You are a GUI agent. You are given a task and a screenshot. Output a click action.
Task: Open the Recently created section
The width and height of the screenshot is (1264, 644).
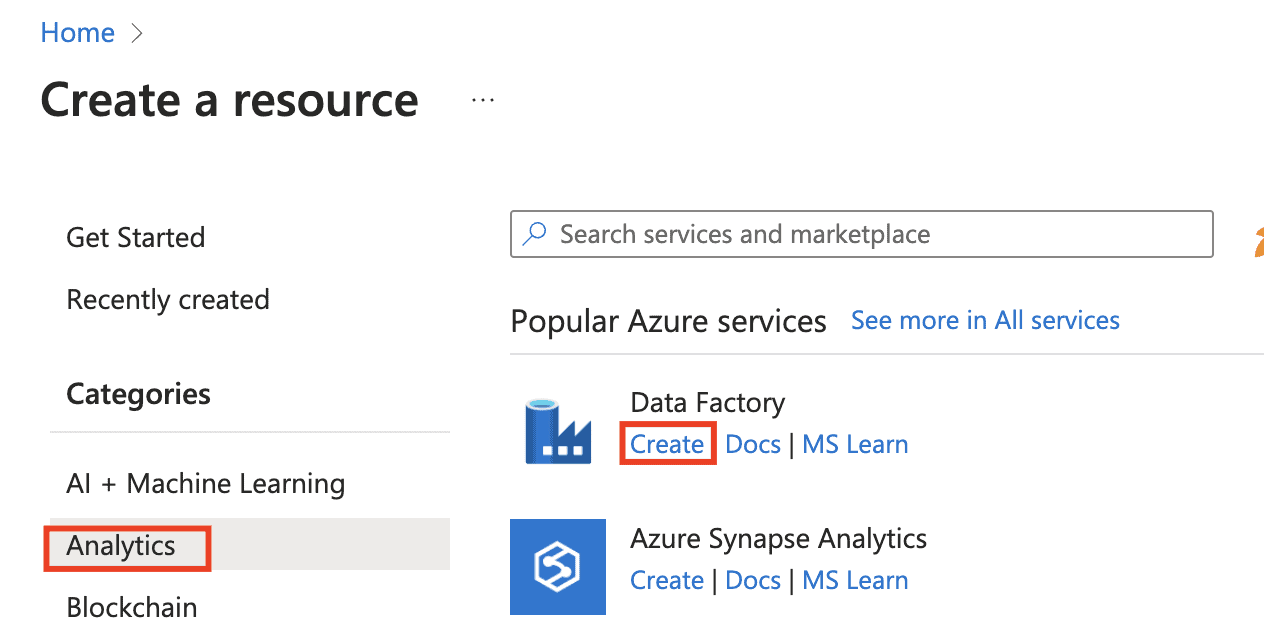click(x=167, y=300)
